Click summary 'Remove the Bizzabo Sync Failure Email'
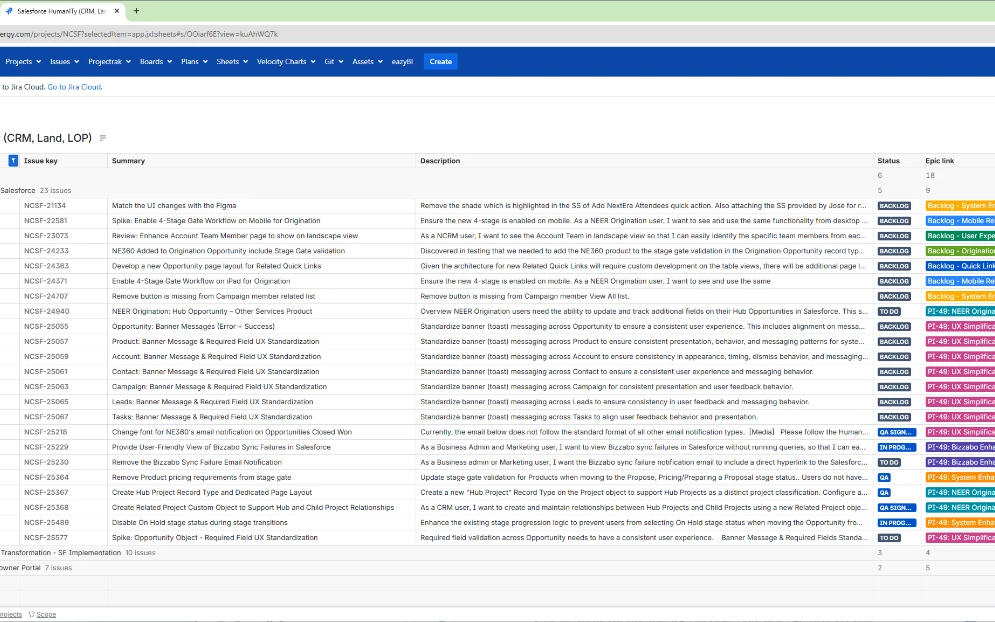 click(197, 463)
